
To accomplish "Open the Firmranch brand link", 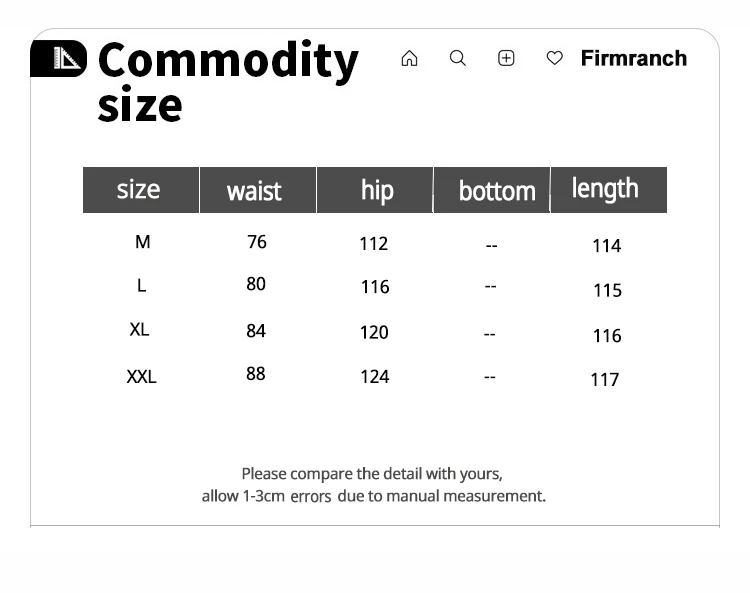I will point(633,59).
